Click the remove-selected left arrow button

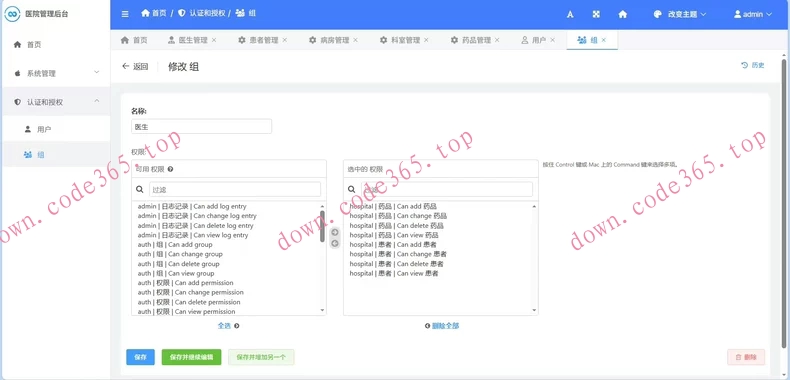point(335,243)
